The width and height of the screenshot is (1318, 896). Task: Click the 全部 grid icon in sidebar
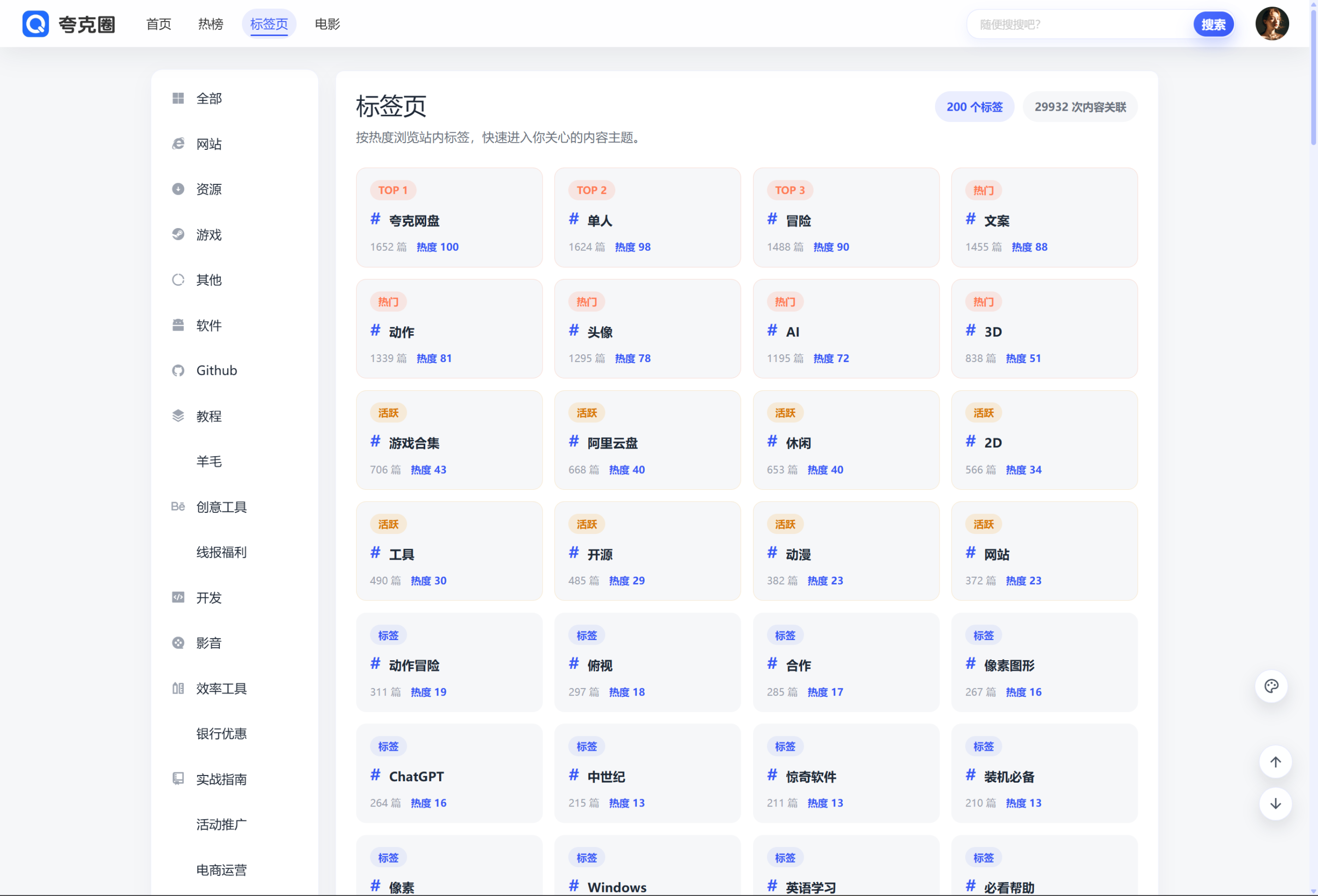coord(178,98)
